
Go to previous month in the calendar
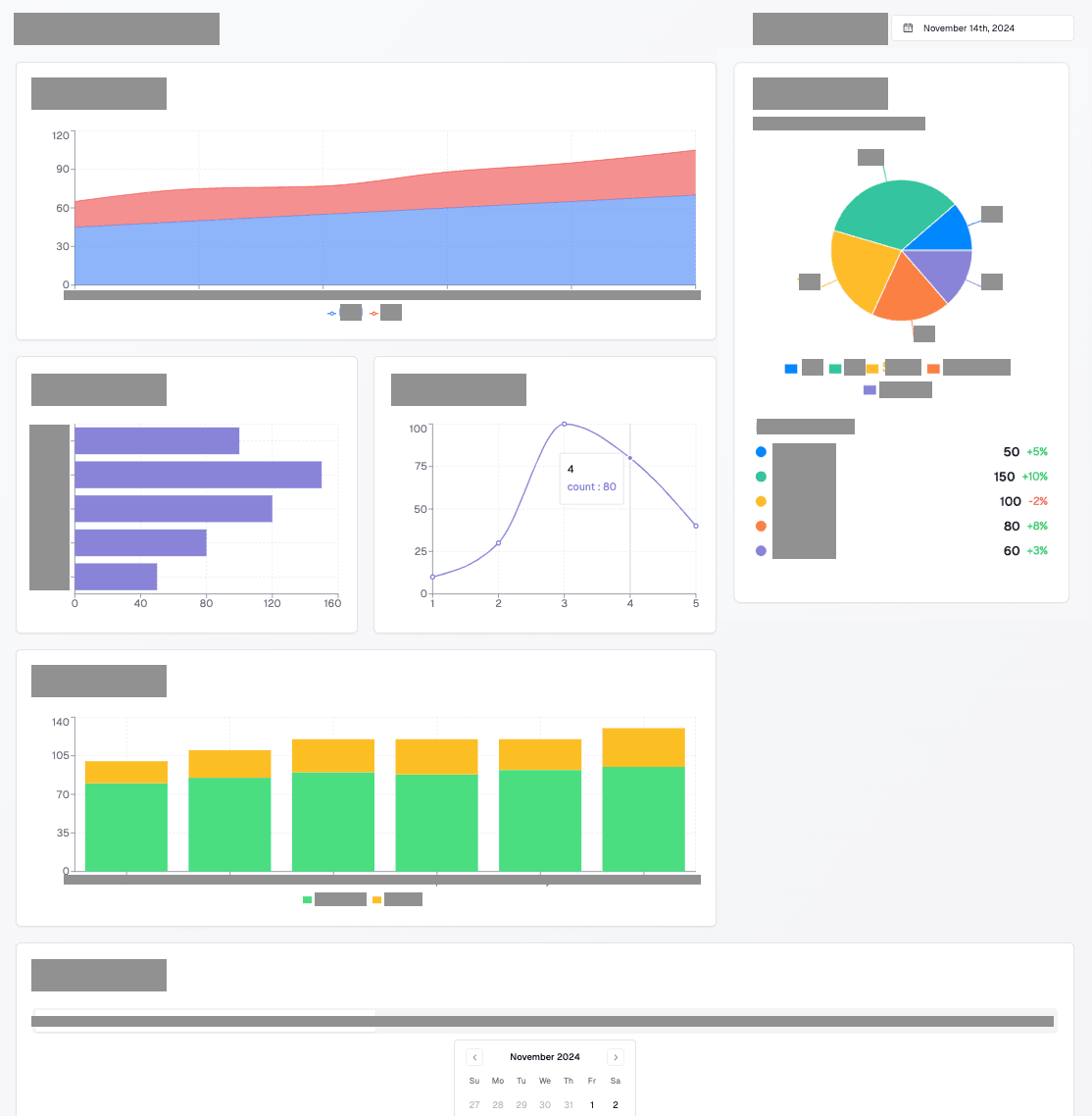coord(474,1057)
